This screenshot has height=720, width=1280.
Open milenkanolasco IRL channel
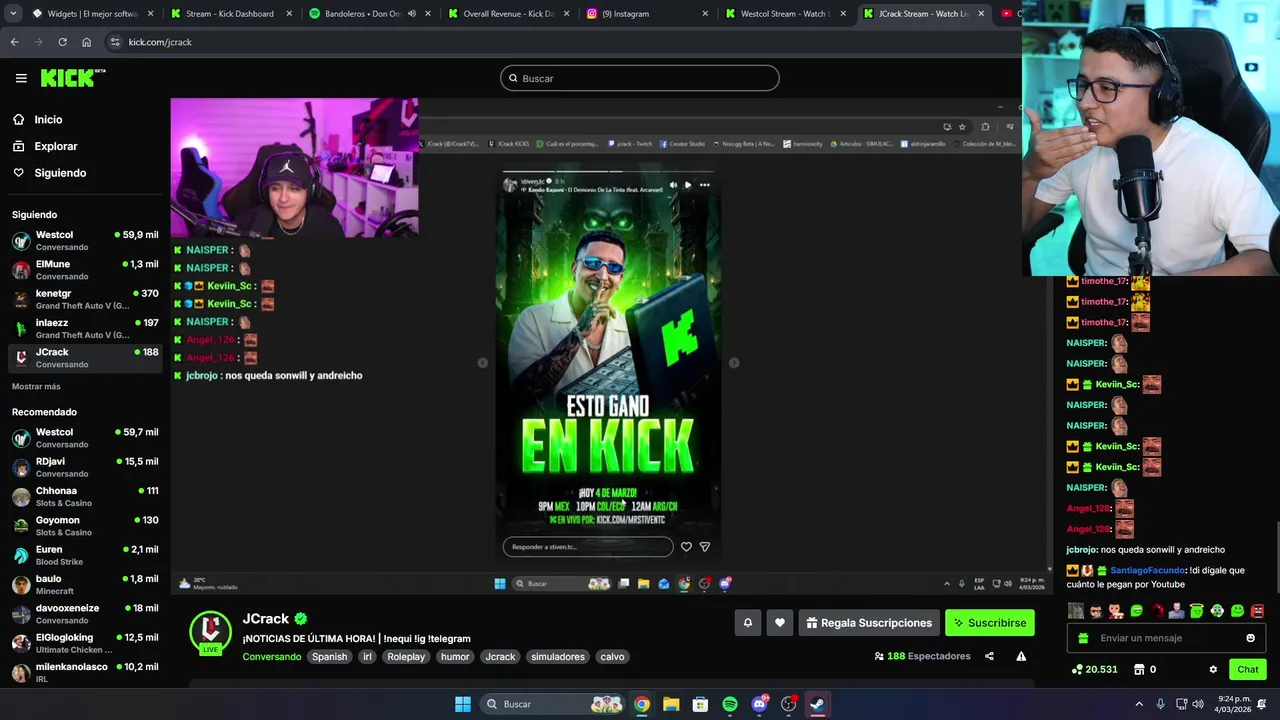85,672
